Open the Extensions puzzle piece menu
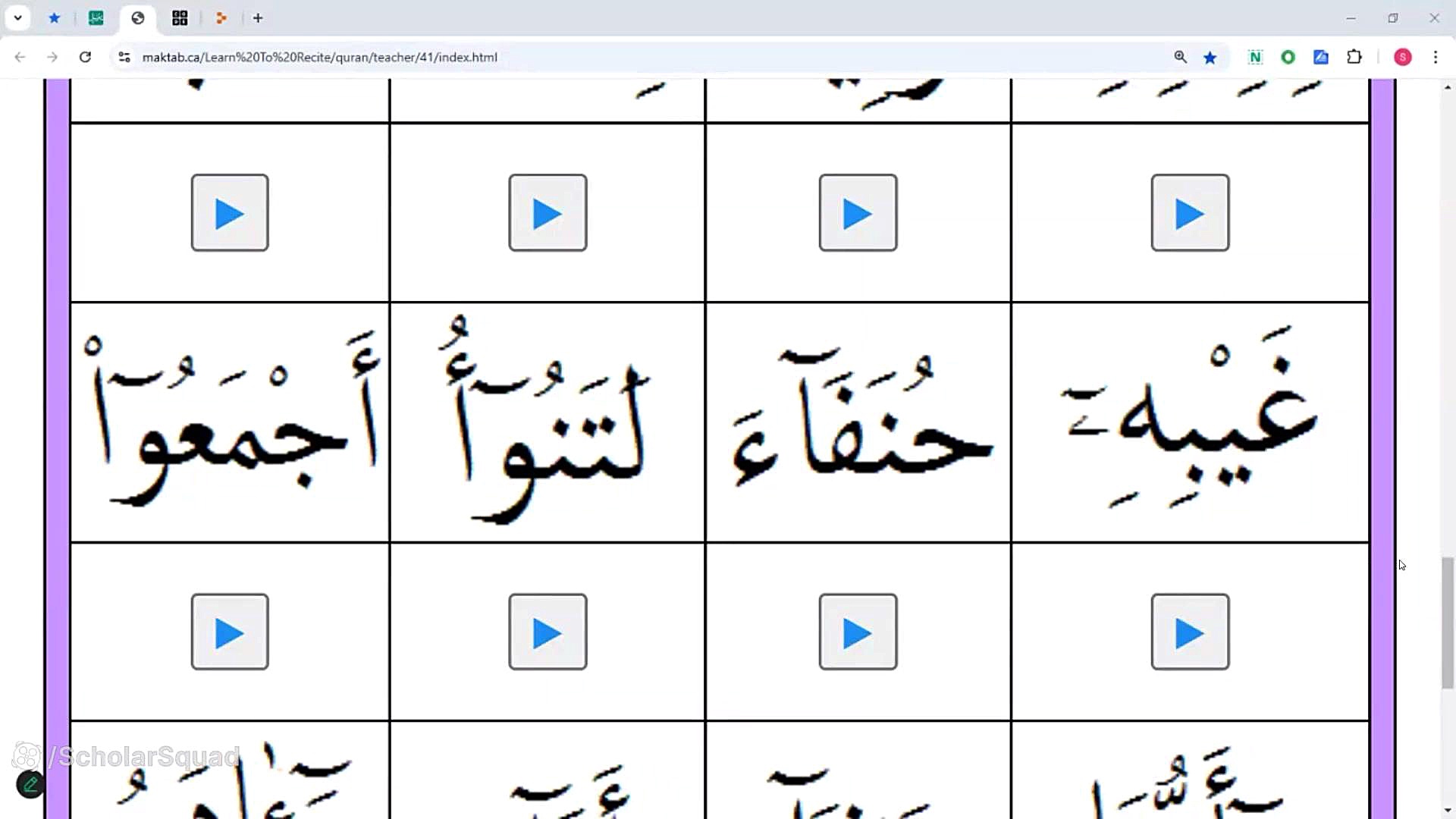1456x819 pixels. [x=1354, y=57]
